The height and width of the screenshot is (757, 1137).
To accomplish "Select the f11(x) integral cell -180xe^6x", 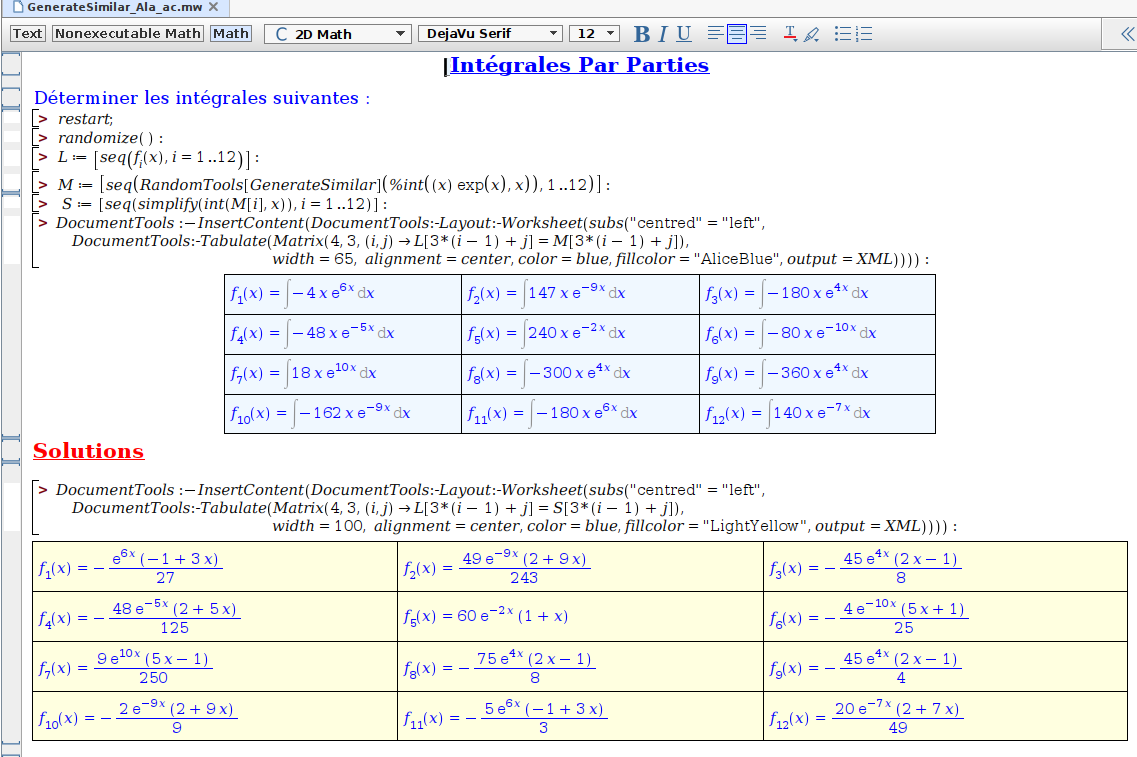I will pos(580,413).
